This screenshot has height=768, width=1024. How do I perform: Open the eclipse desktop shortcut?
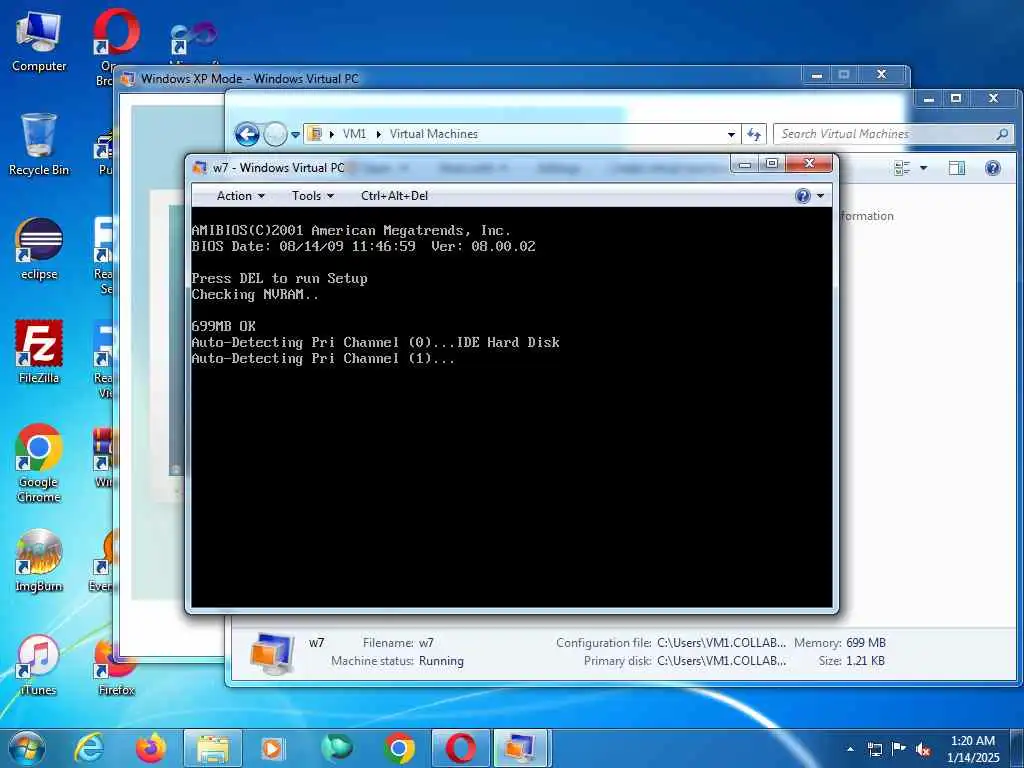coord(39,249)
